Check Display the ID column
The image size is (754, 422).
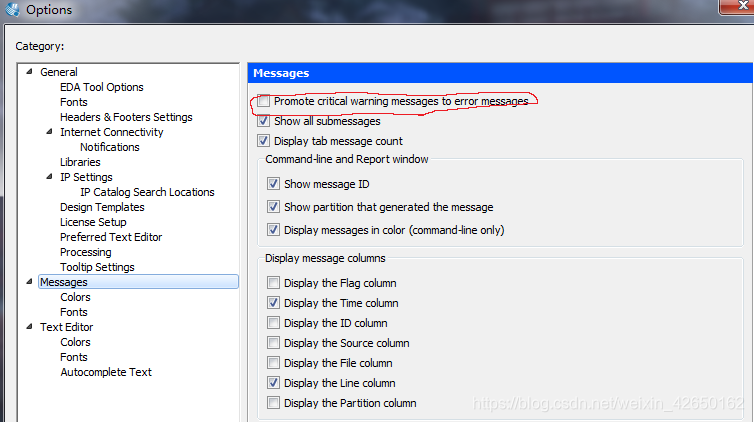point(274,323)
